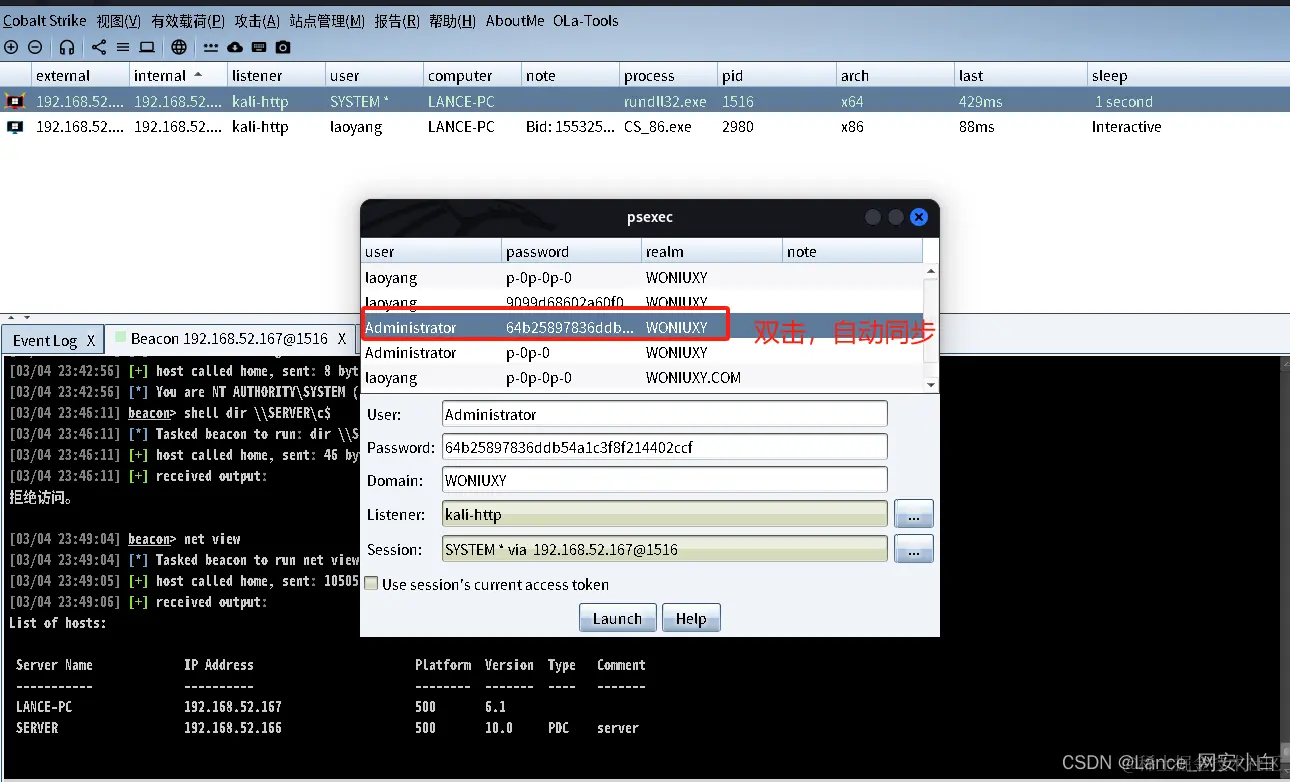Select credential row with realm WONIUXY.COM
Screen dimensions: 1290x782
coord(642,378)
